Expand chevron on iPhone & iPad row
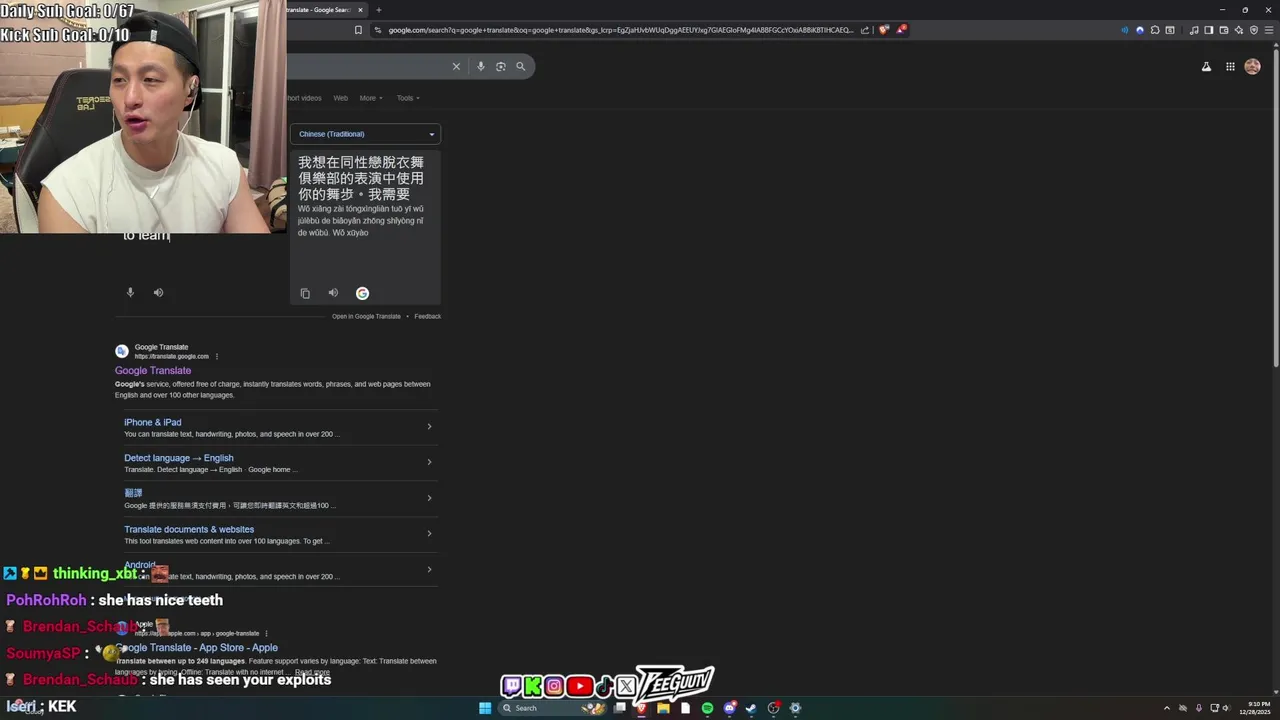 pyautogui.click(x=429, y=427)
